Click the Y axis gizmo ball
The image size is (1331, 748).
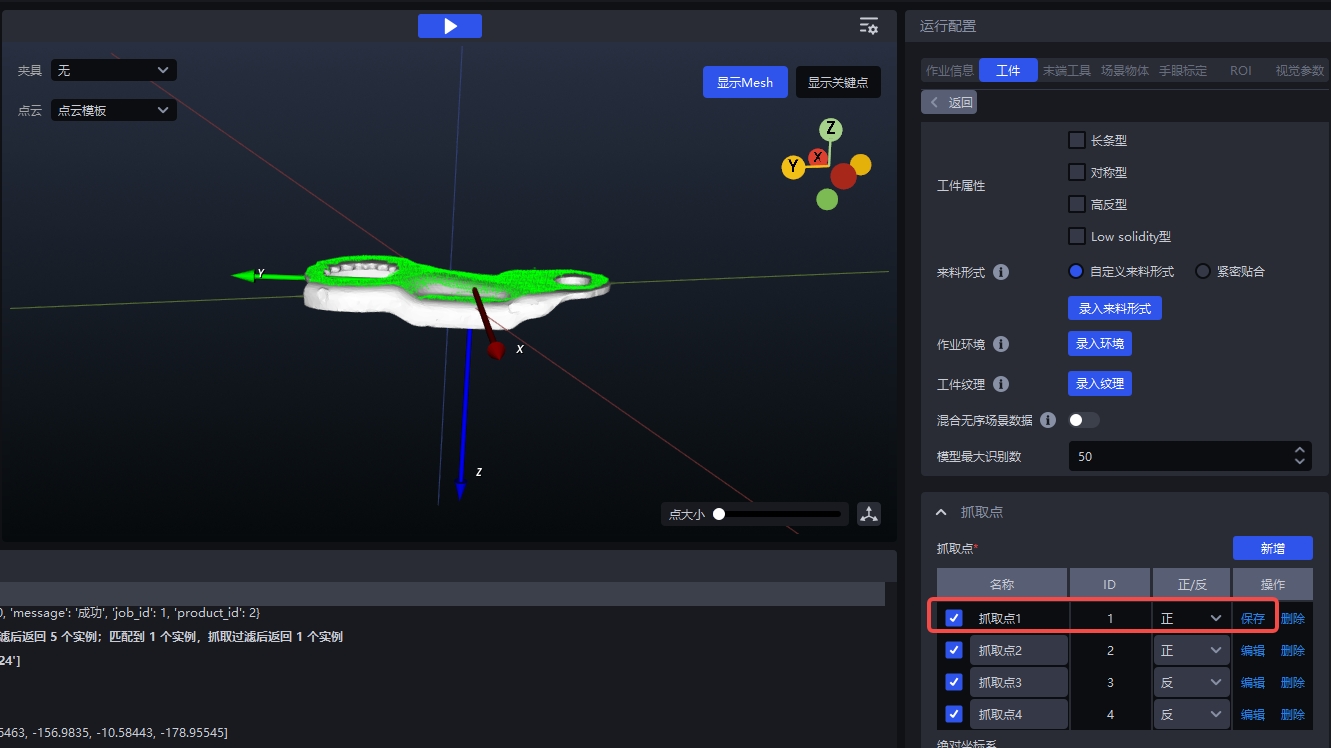pyautogui.click(x=793, y=167)
